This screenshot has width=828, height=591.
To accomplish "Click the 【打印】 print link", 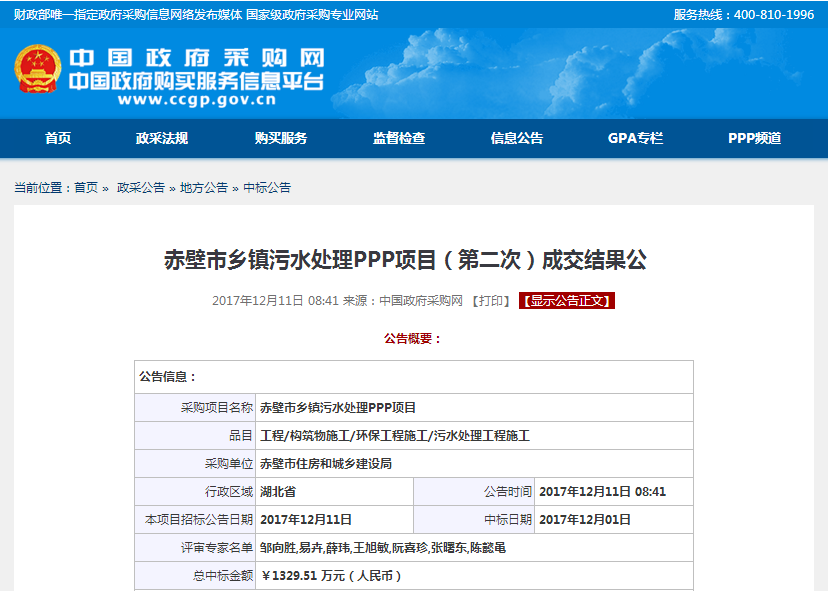I will (x=490, y=300).
